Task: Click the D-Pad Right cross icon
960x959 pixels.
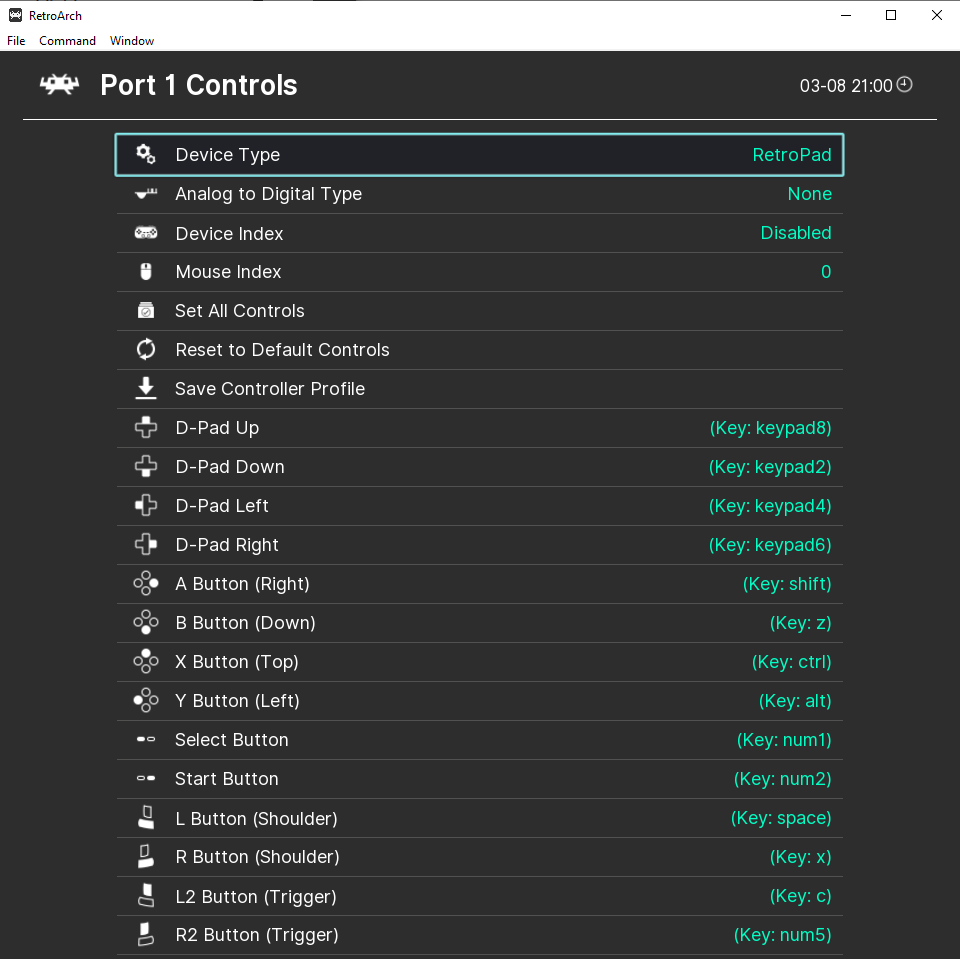Action: tap(146, 544)
